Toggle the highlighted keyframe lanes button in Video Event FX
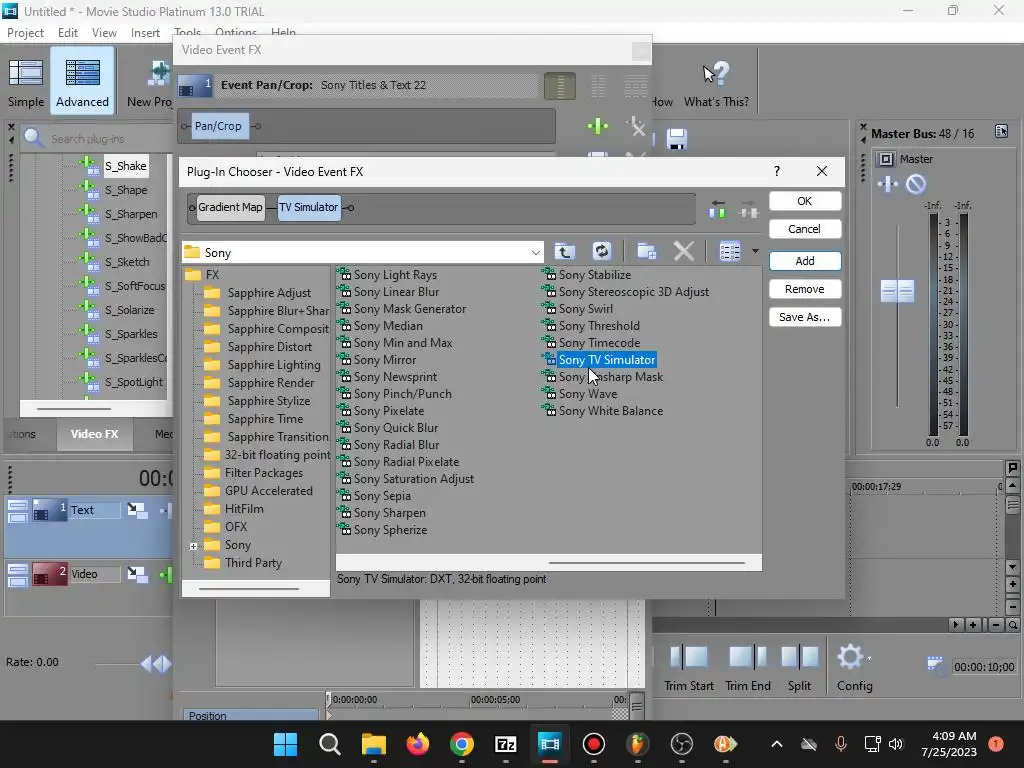 [x=560, y=86]
